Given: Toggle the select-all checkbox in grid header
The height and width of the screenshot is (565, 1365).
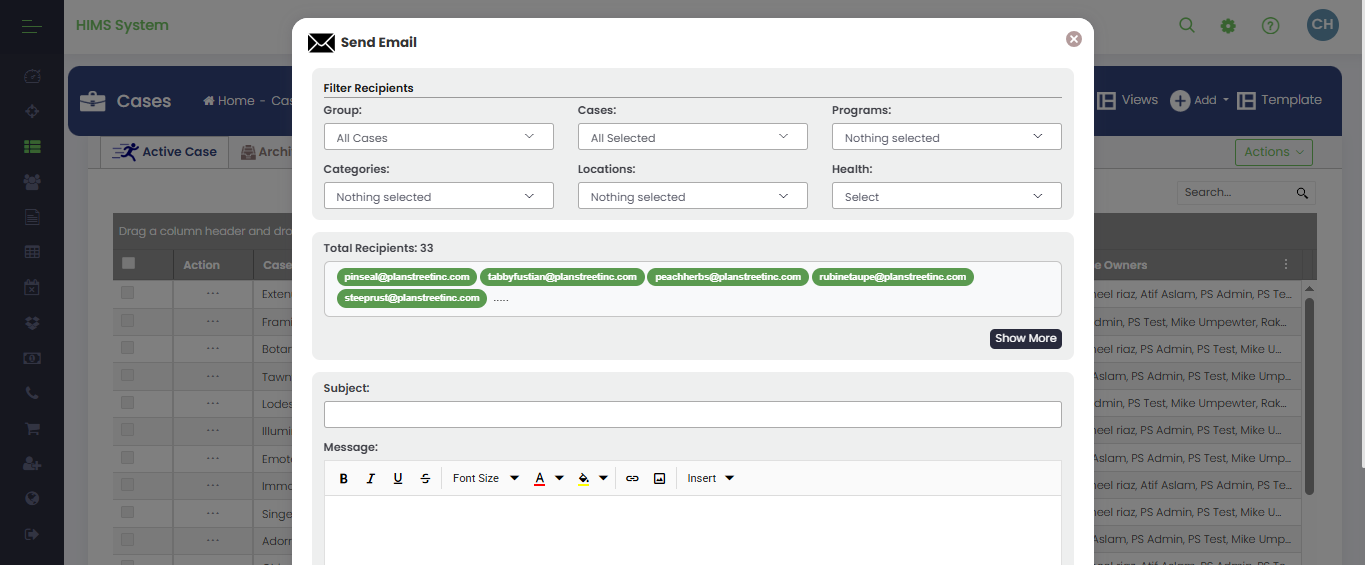Looking at the screenshot, I should (x=128, y=264).
